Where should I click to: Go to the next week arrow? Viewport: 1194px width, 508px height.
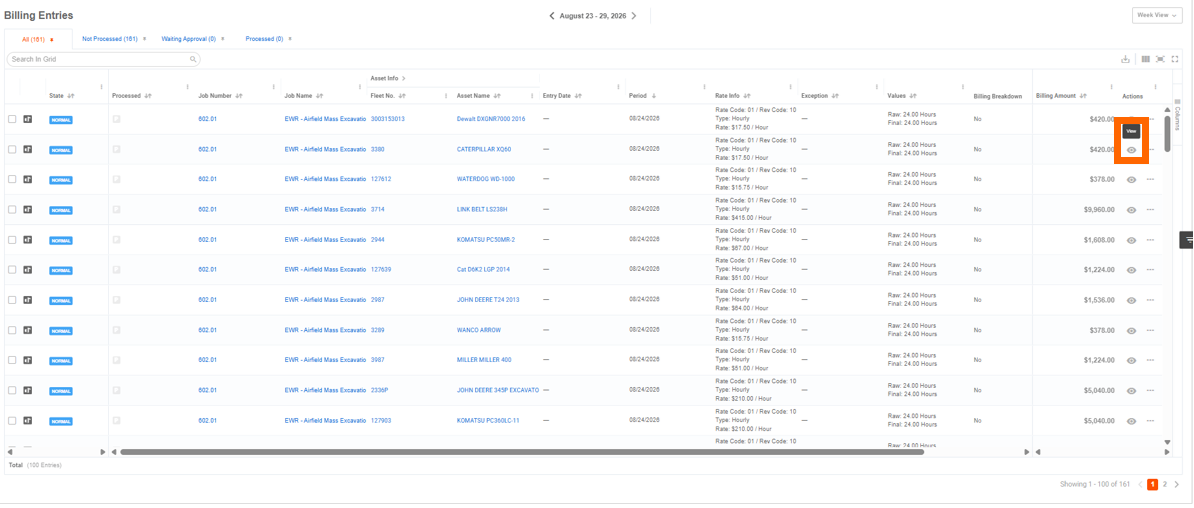634,15
